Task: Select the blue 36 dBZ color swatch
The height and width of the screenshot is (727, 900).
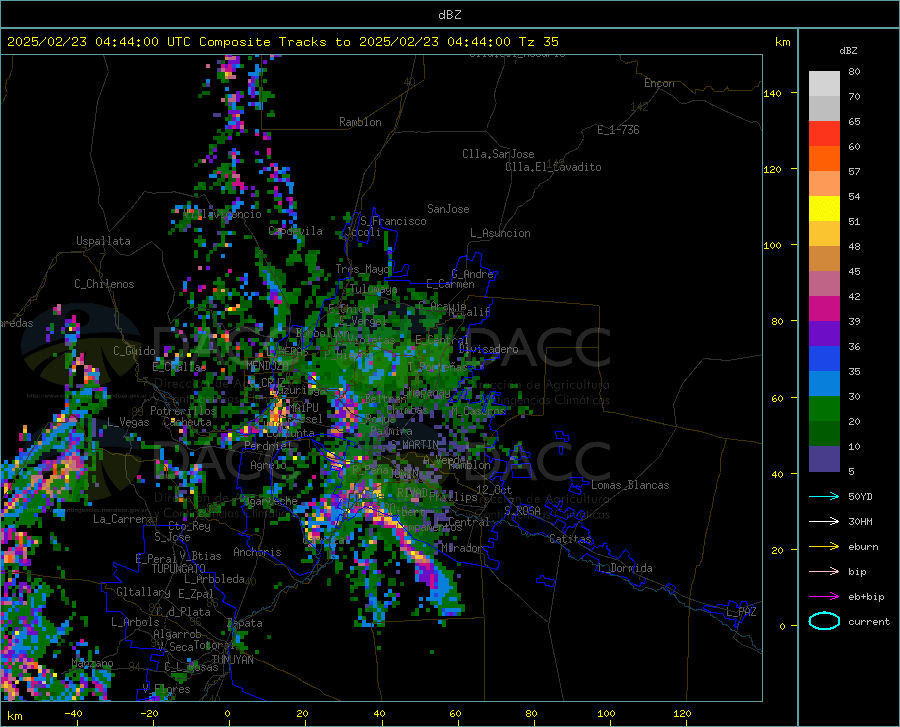Action: coord(824,359)
